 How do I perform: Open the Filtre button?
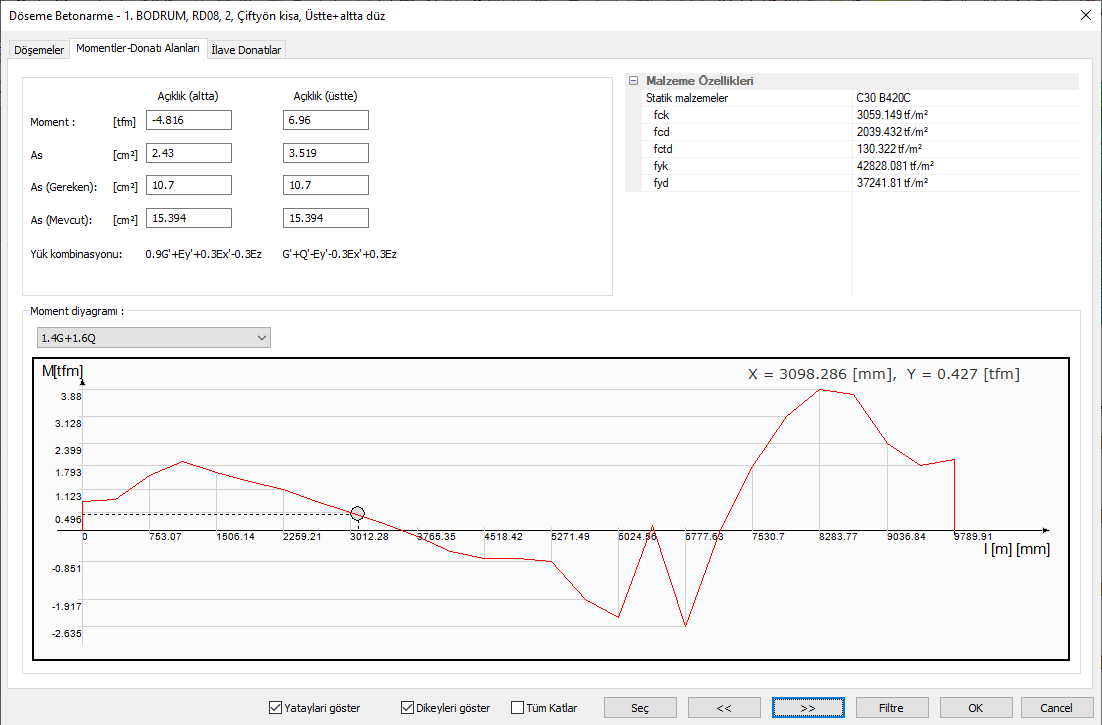(x=891, y=708)
